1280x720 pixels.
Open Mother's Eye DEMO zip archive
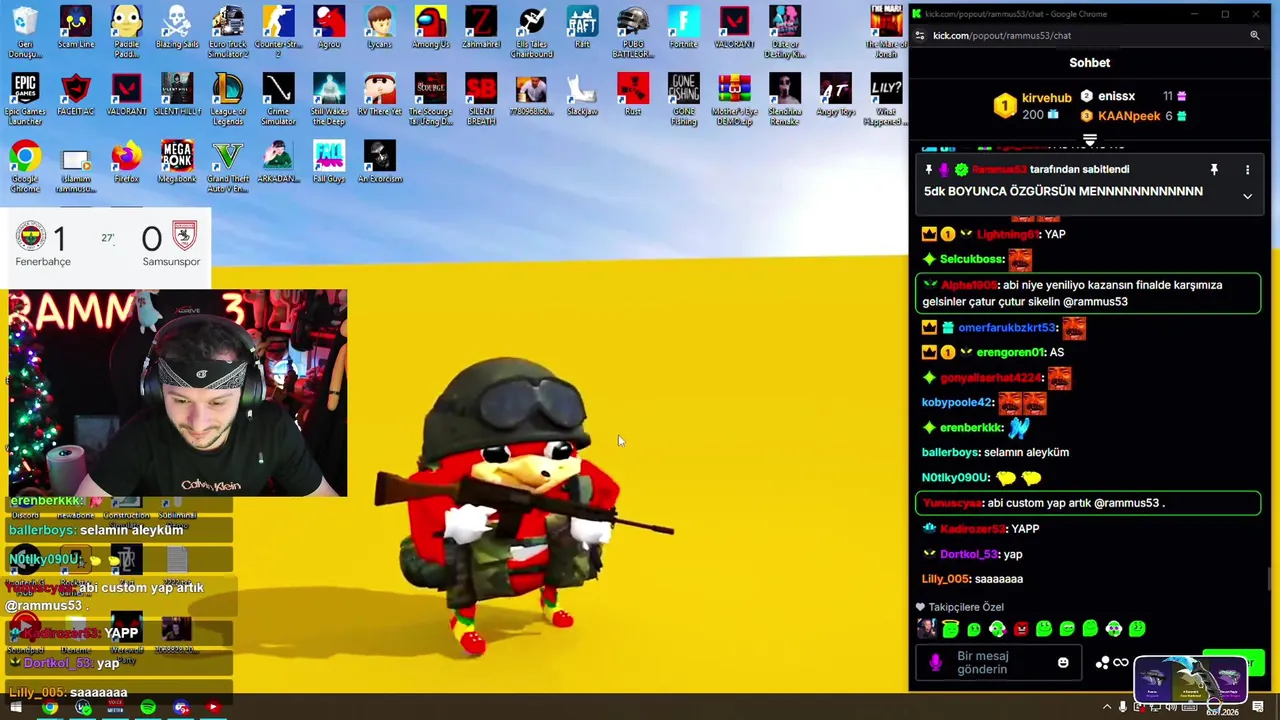click(734, 99)
